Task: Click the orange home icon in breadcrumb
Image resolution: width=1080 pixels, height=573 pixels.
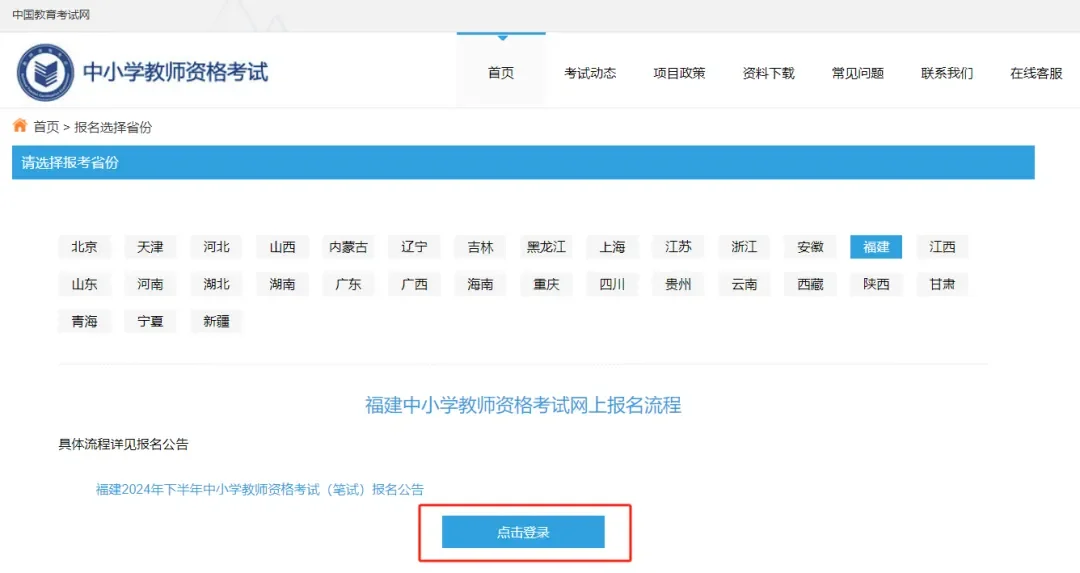Action: (x=20, y=125)
